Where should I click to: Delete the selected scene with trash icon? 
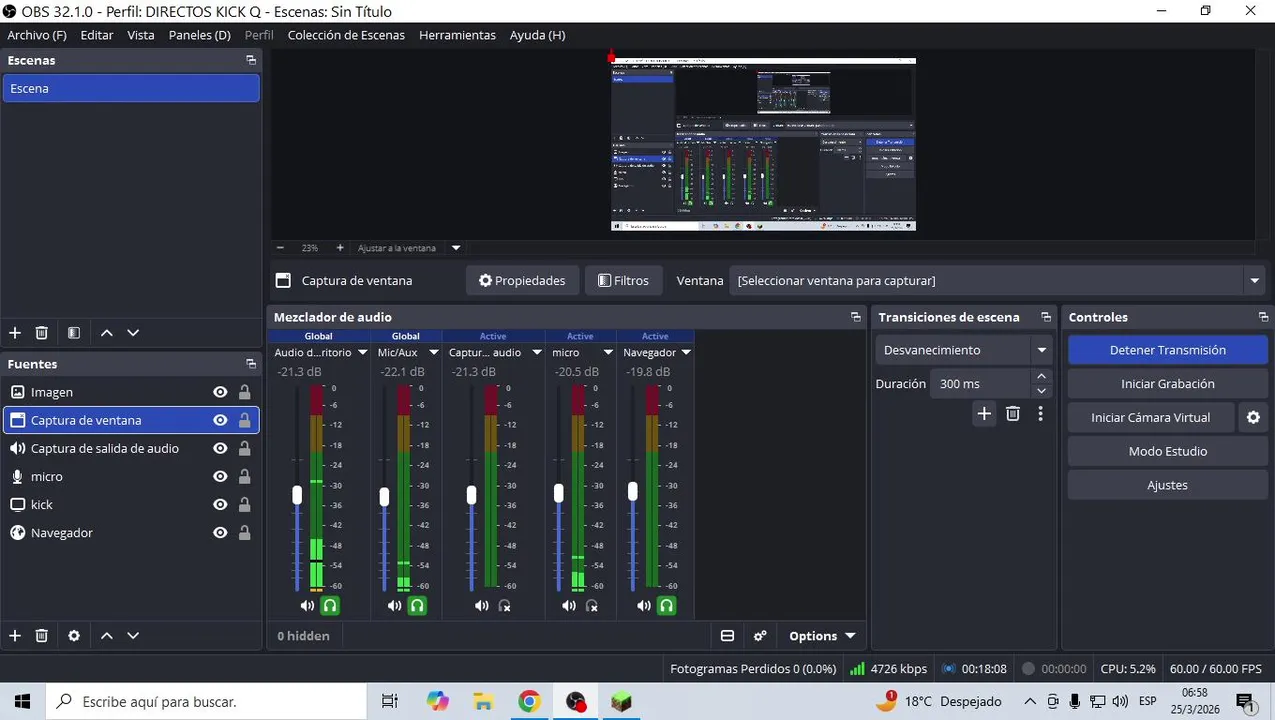click(x=42, y=333)
